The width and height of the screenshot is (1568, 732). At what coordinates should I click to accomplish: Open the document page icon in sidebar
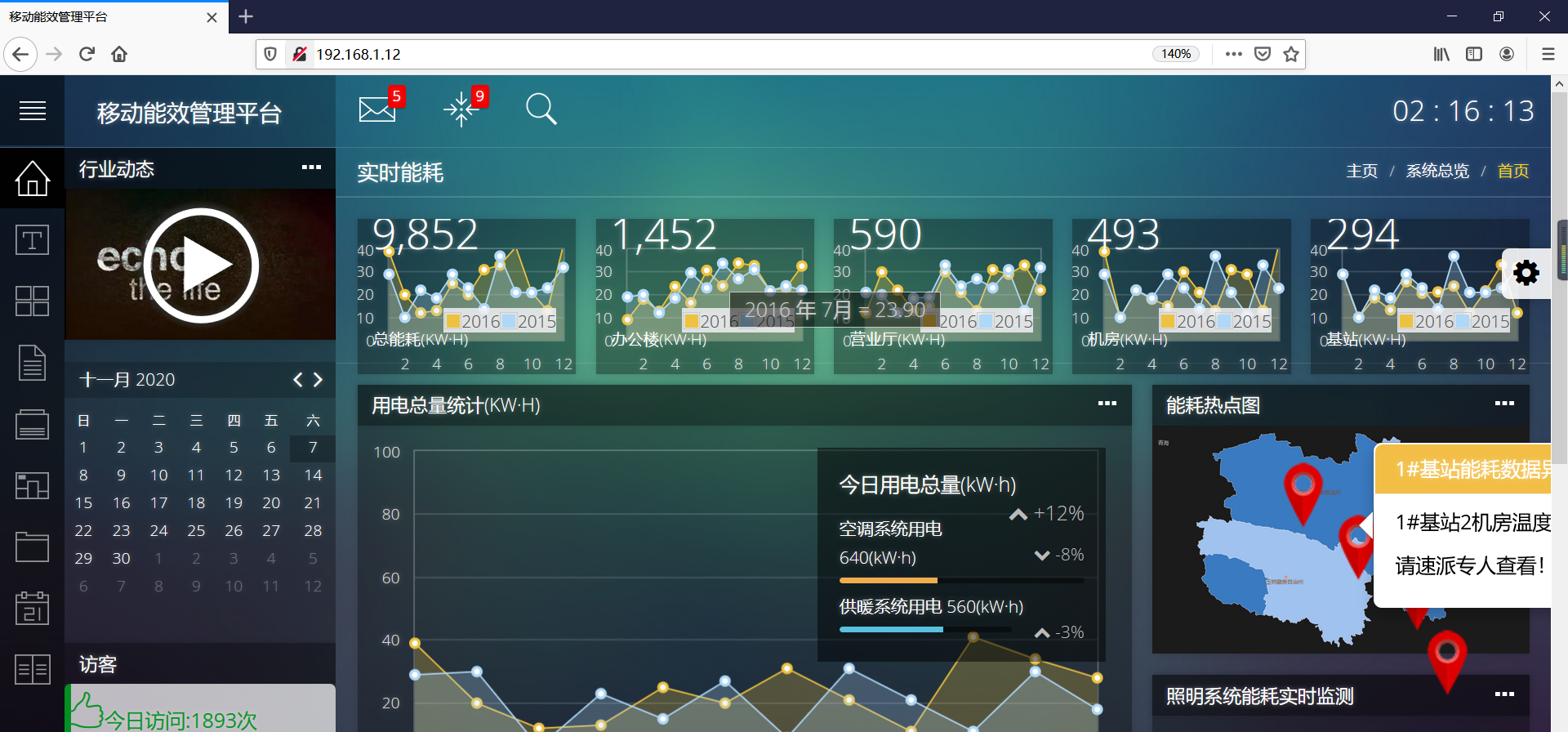[33, 363]
